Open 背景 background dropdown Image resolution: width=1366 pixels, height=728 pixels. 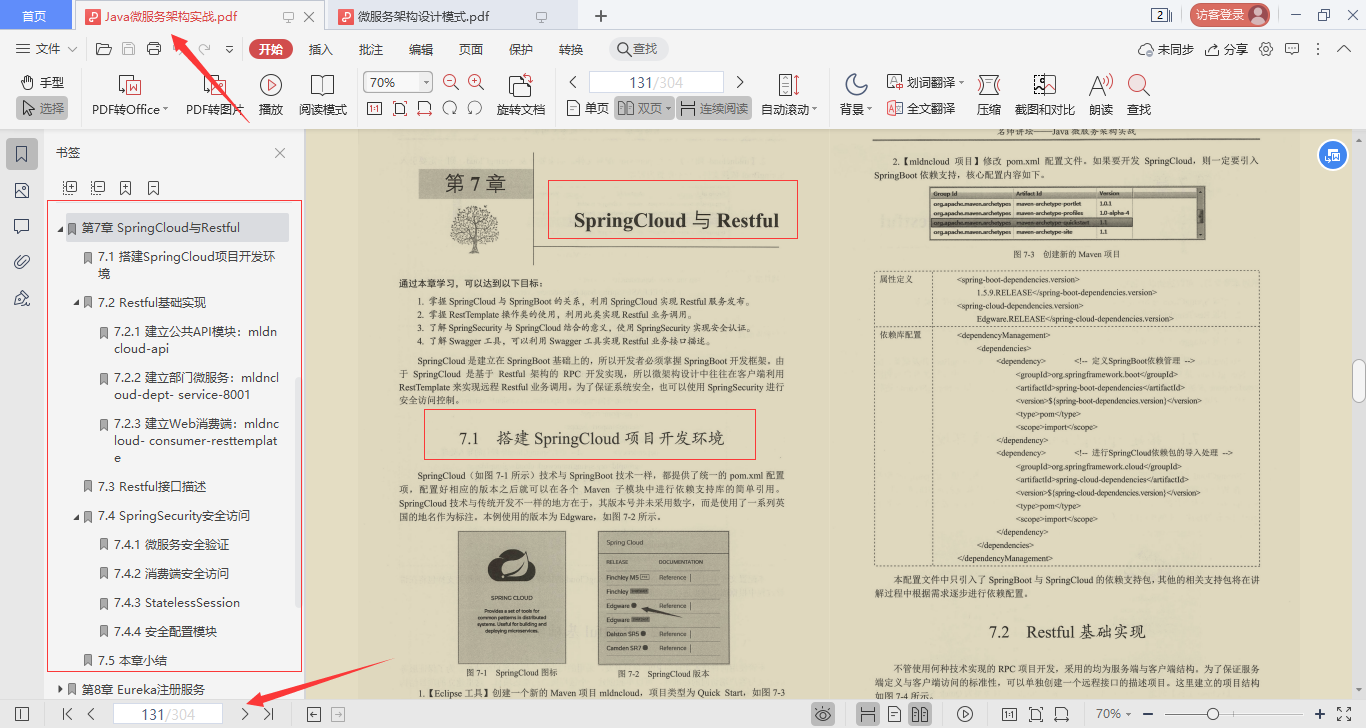(856, 96)
